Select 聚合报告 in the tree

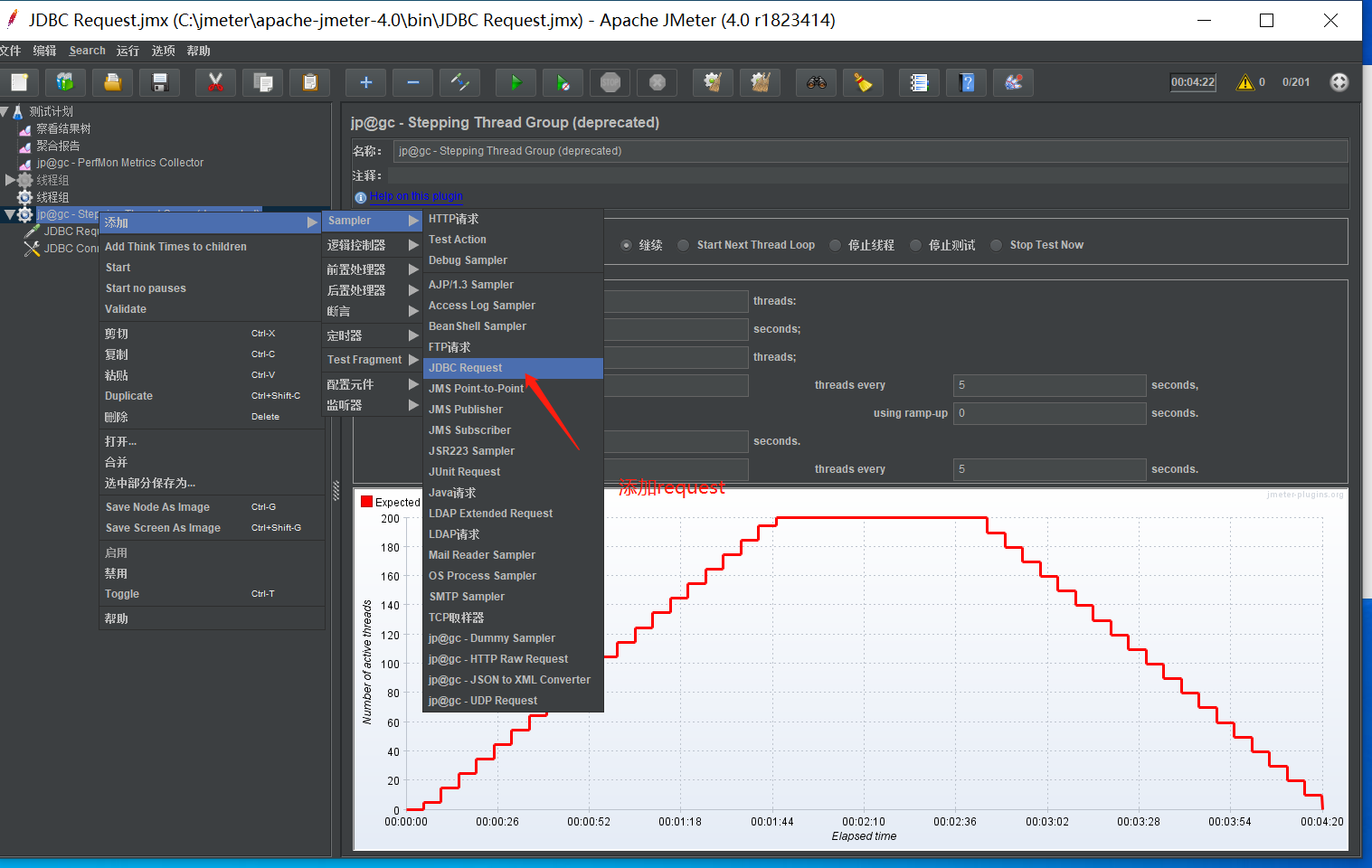point(58,146)
